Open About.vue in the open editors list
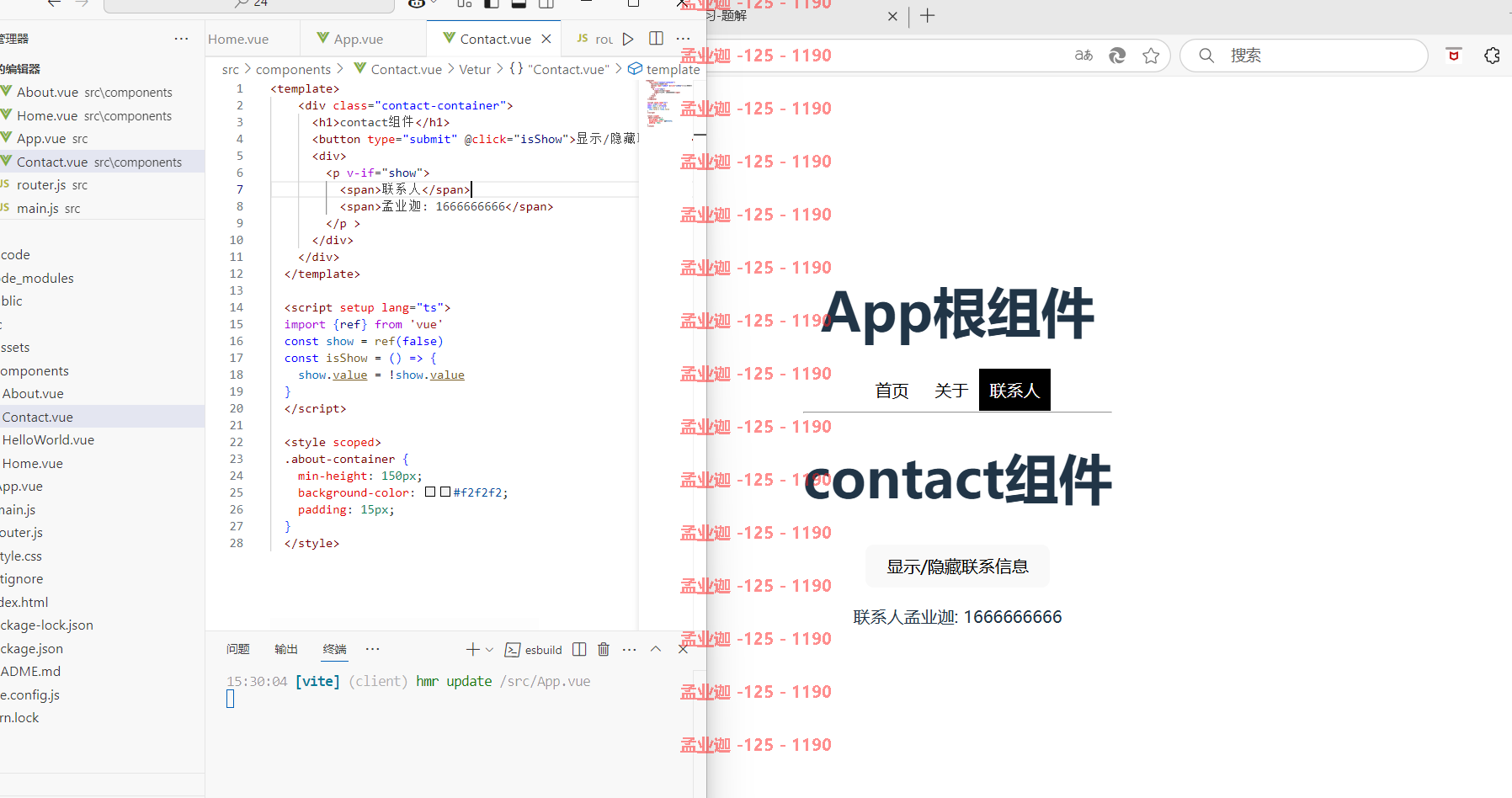The image size is (1512, 798). (102, 93)
